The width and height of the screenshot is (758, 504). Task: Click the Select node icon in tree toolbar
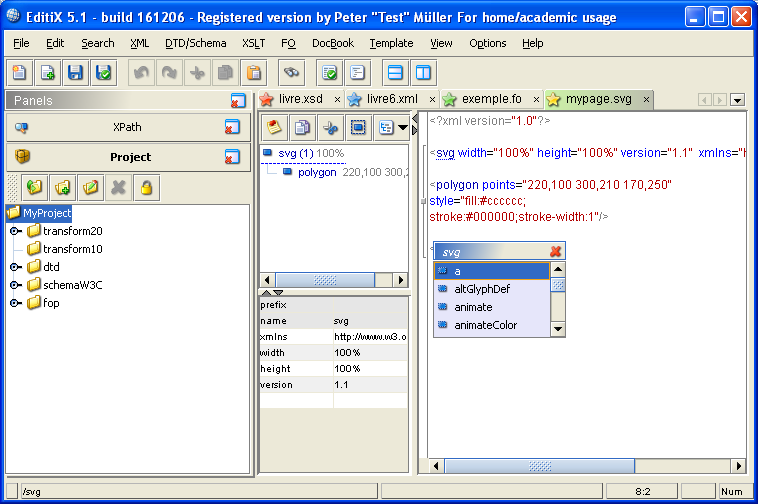click(358, 128)
